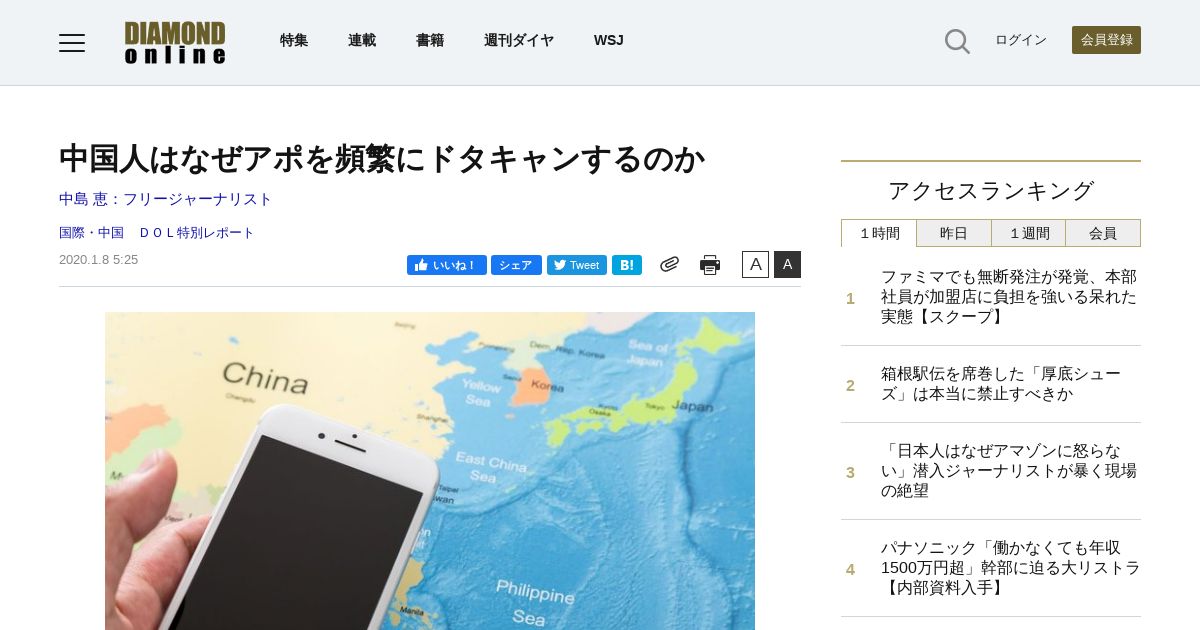Click the article's China map photo
Viewport: 1200px width, 630px height.
(x=430, y=471)
